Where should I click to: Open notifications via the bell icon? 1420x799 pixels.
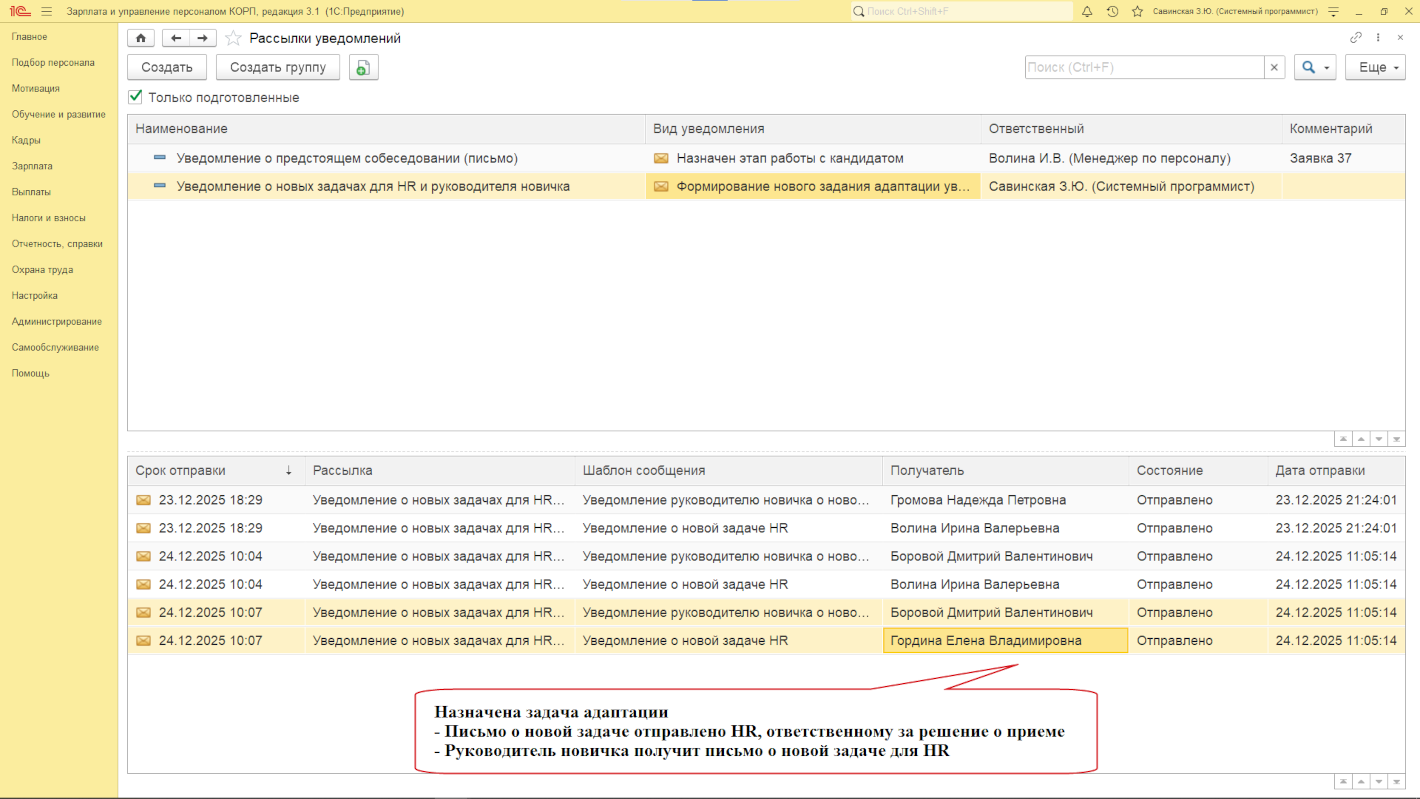coord(1087,11)
